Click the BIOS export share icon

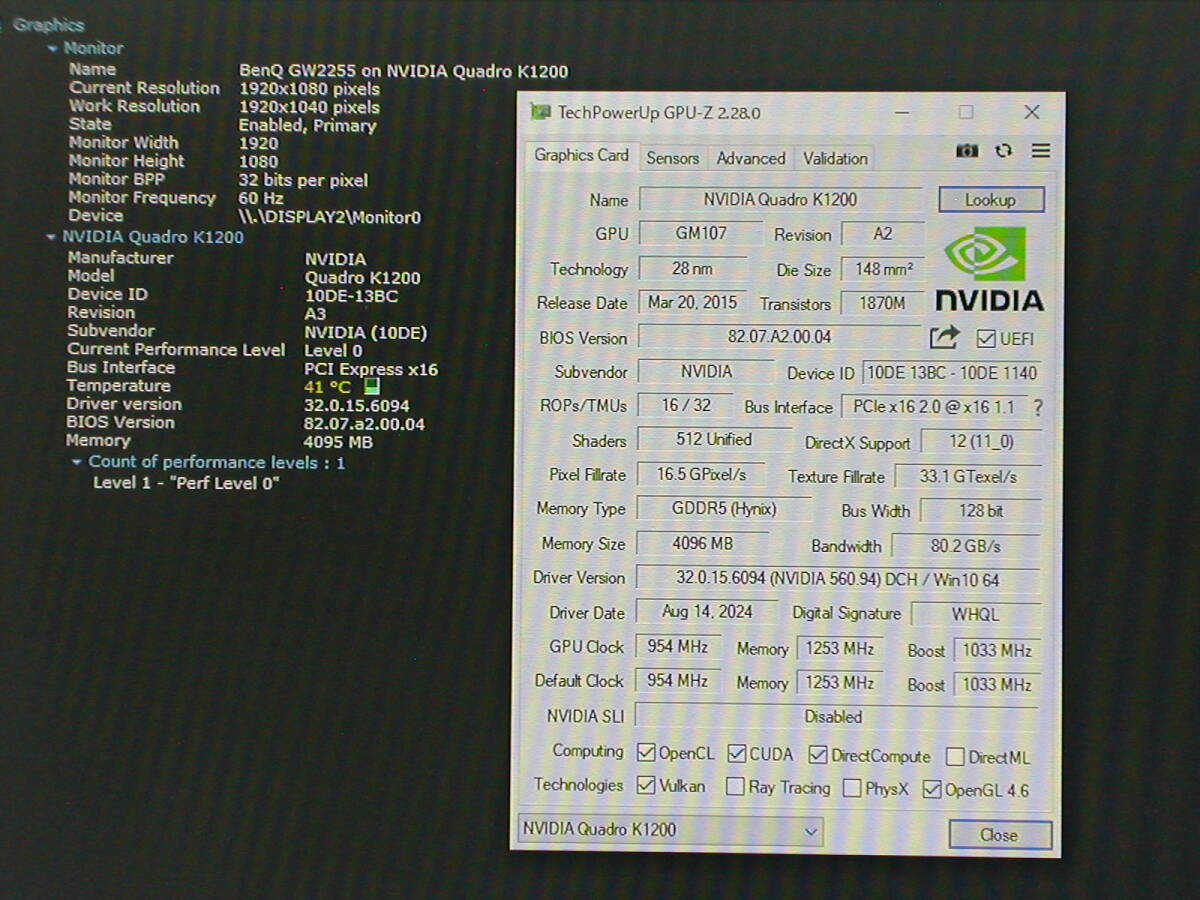(944, 338)
